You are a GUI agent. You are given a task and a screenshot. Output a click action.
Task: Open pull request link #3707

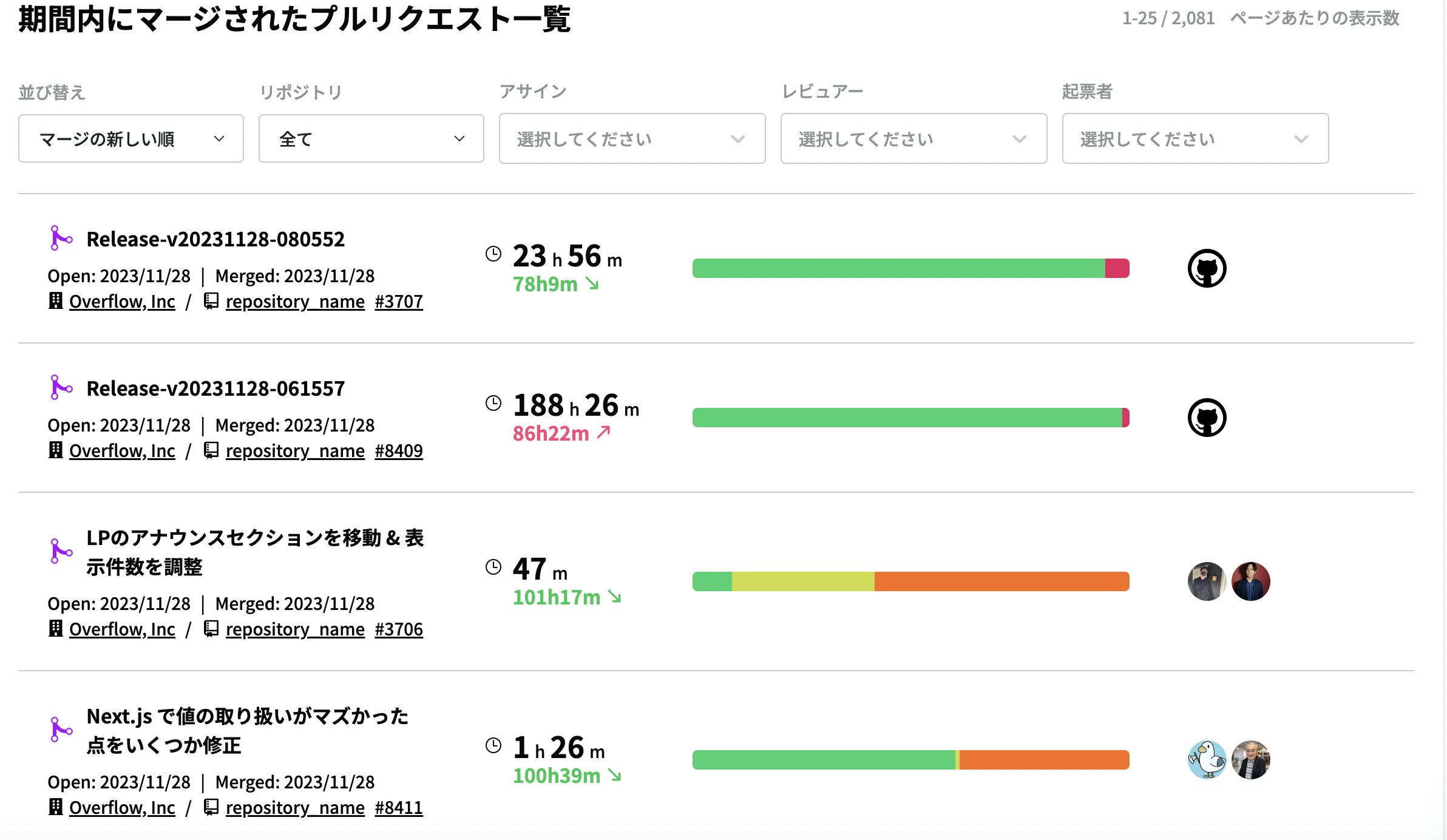coord(399,302)
